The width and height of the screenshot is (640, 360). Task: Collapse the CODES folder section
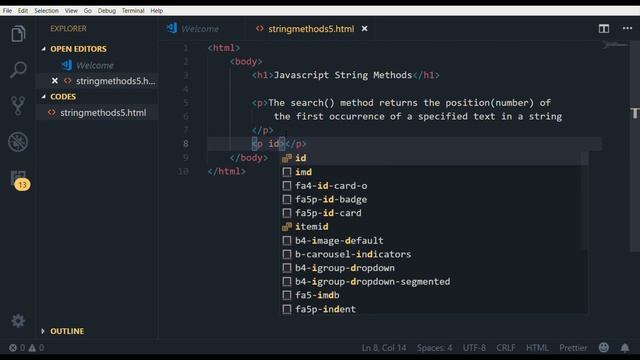tap(44, 97)
